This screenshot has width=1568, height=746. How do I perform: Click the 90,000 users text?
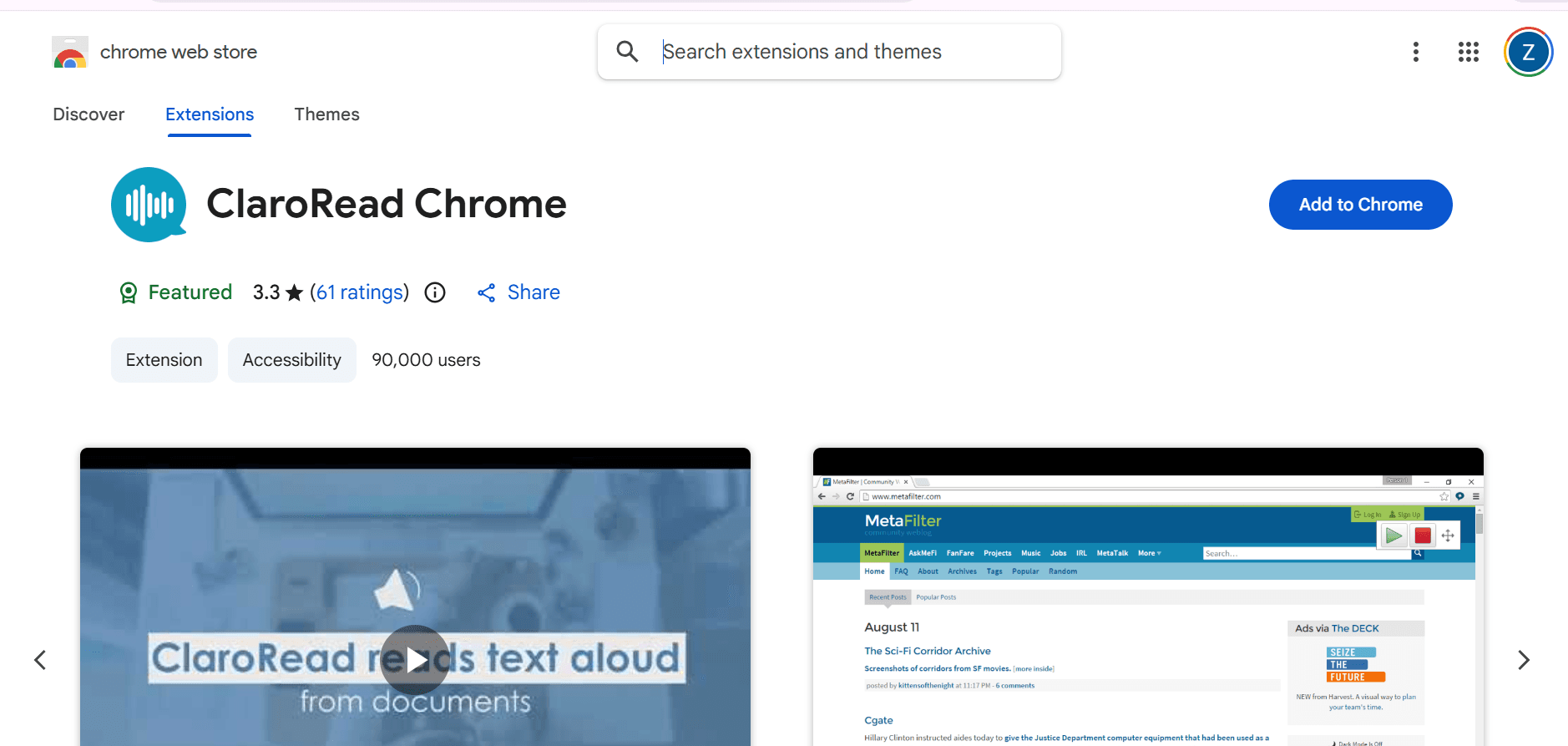426,360
